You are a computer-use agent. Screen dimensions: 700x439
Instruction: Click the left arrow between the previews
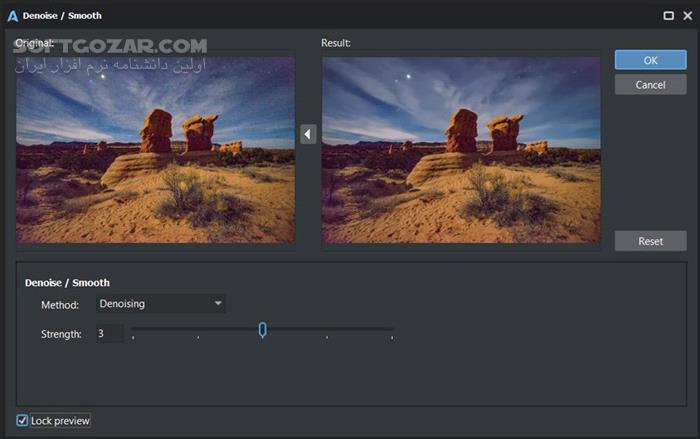(x=308, y=134)
